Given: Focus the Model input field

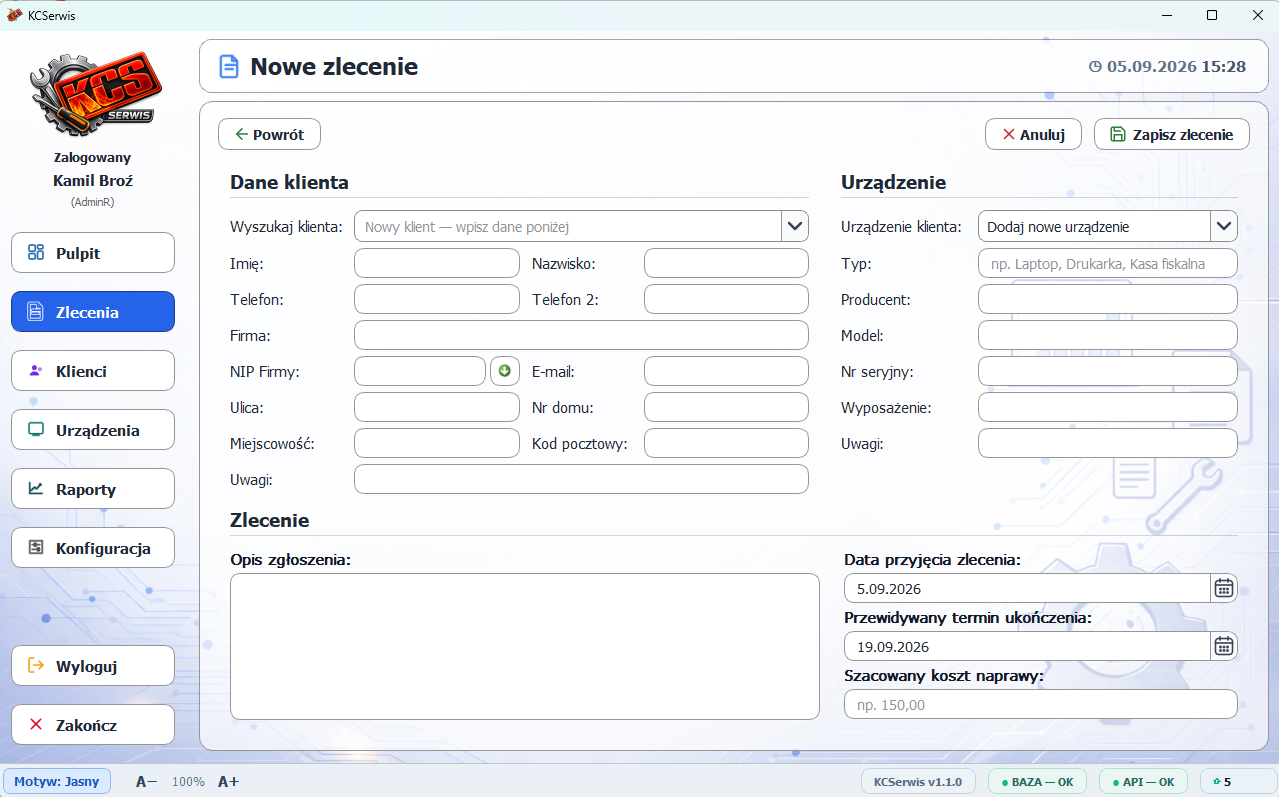Looking at the screenshot, I should click(x=1108, y=335).
